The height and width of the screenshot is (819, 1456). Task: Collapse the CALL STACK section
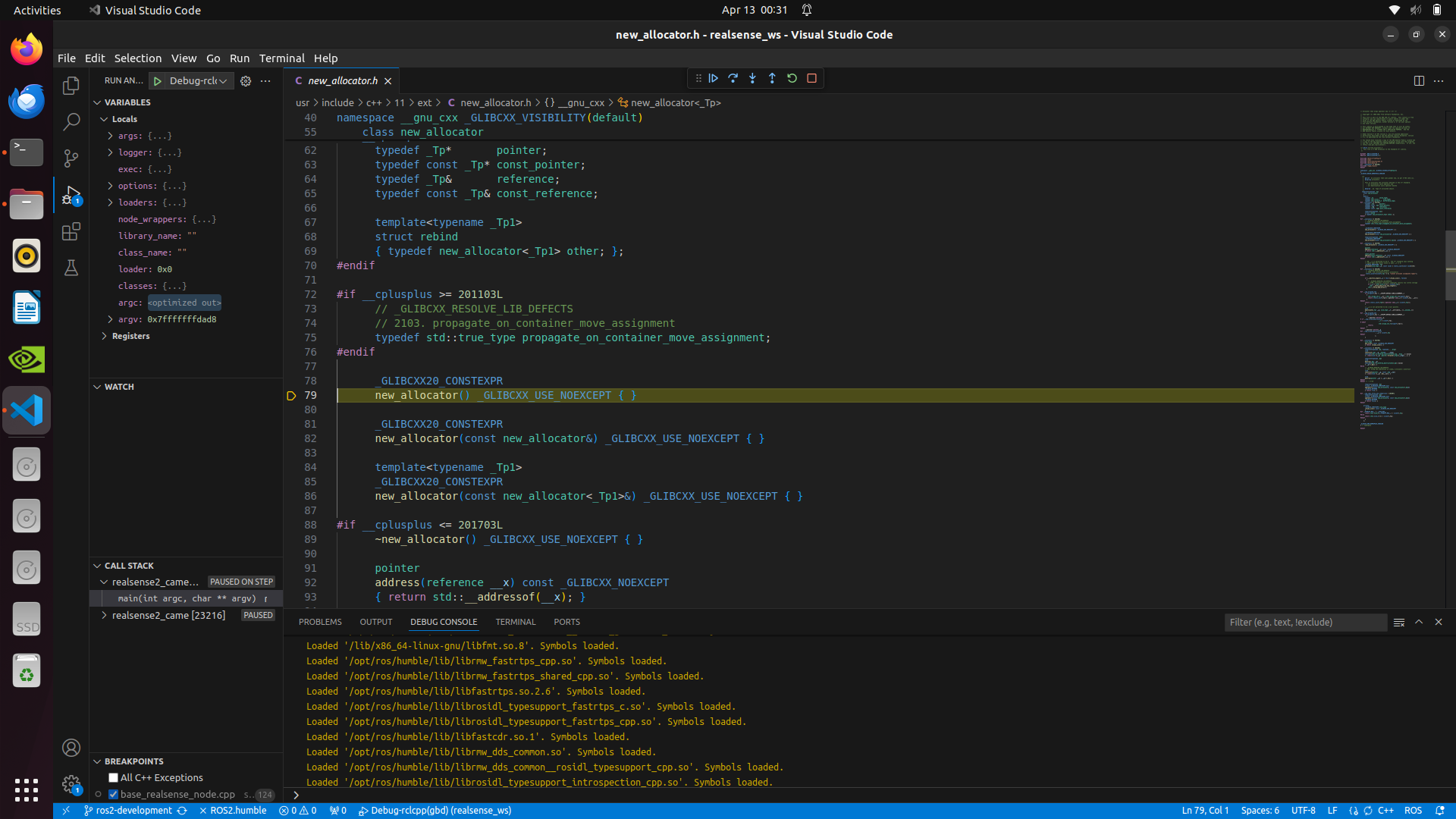coord(97,566)
